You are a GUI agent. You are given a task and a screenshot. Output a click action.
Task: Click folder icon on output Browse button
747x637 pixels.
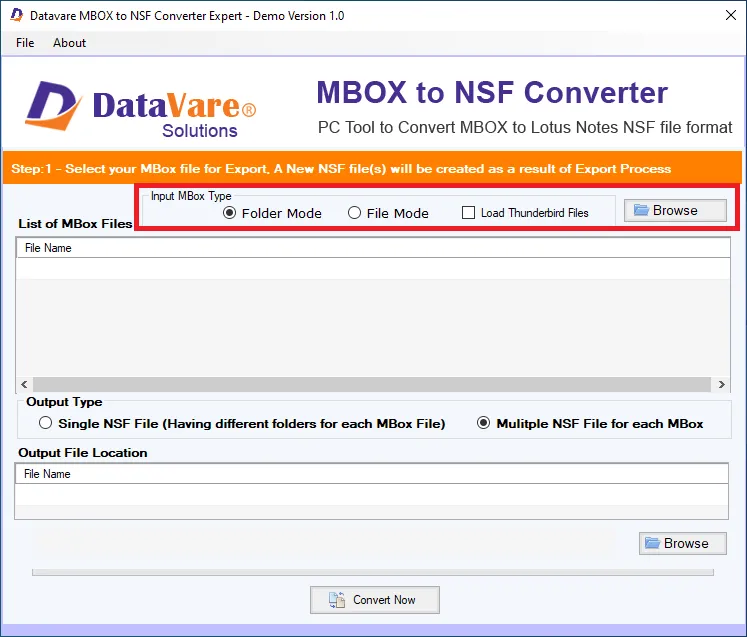tap(652, 543)
